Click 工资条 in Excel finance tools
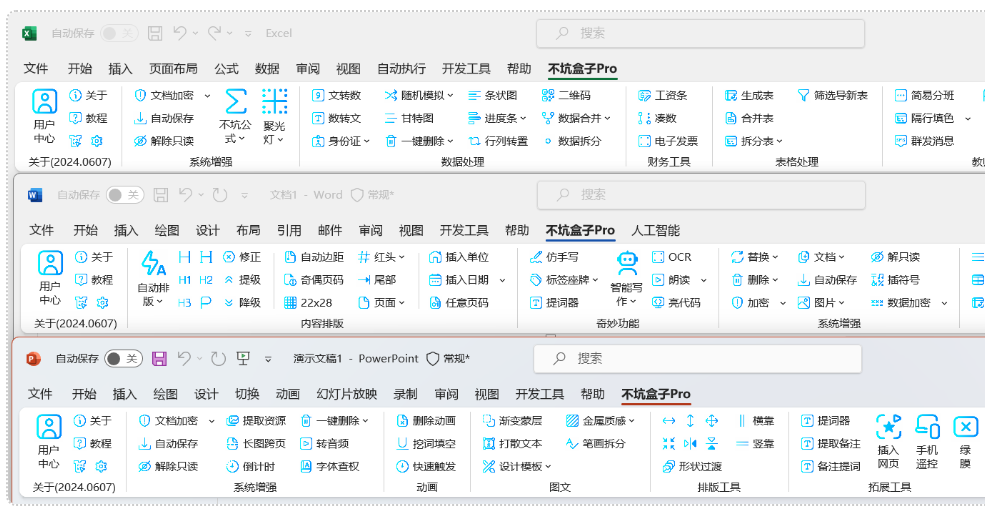Viewport: 985px width, 508px height. click(x=663, y=95)
